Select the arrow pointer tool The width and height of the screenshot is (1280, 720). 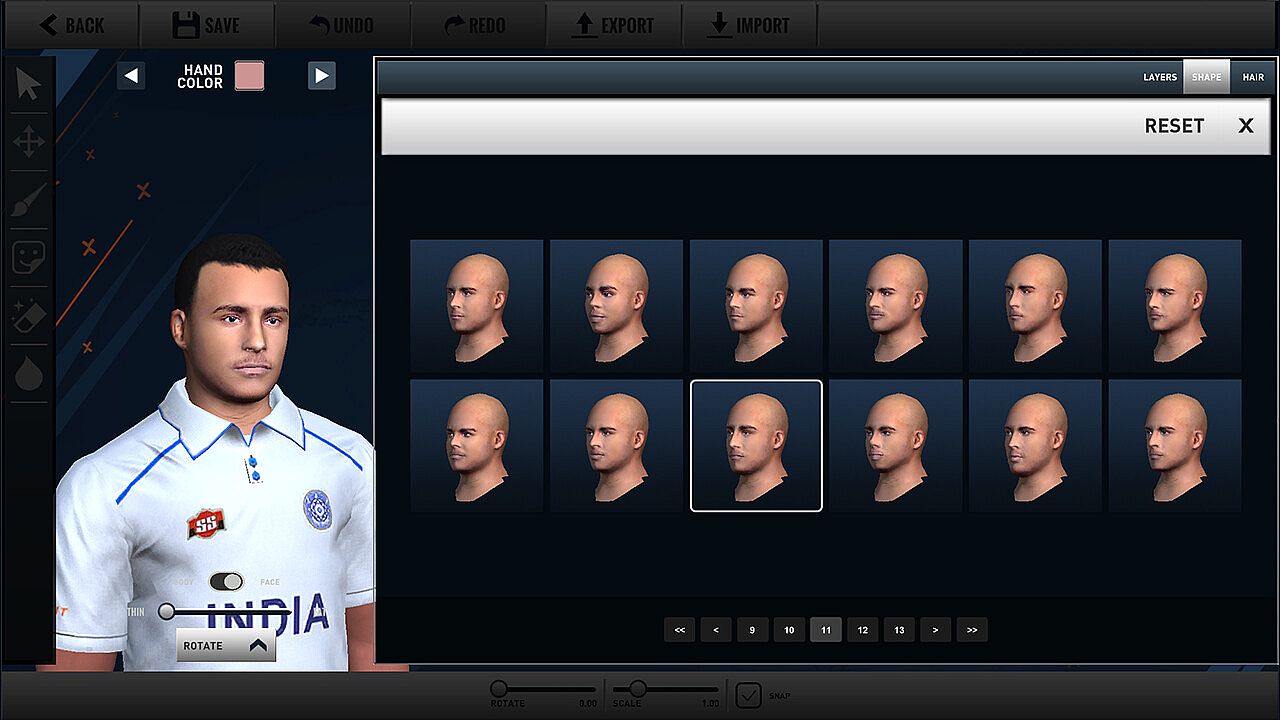[28, 85]
